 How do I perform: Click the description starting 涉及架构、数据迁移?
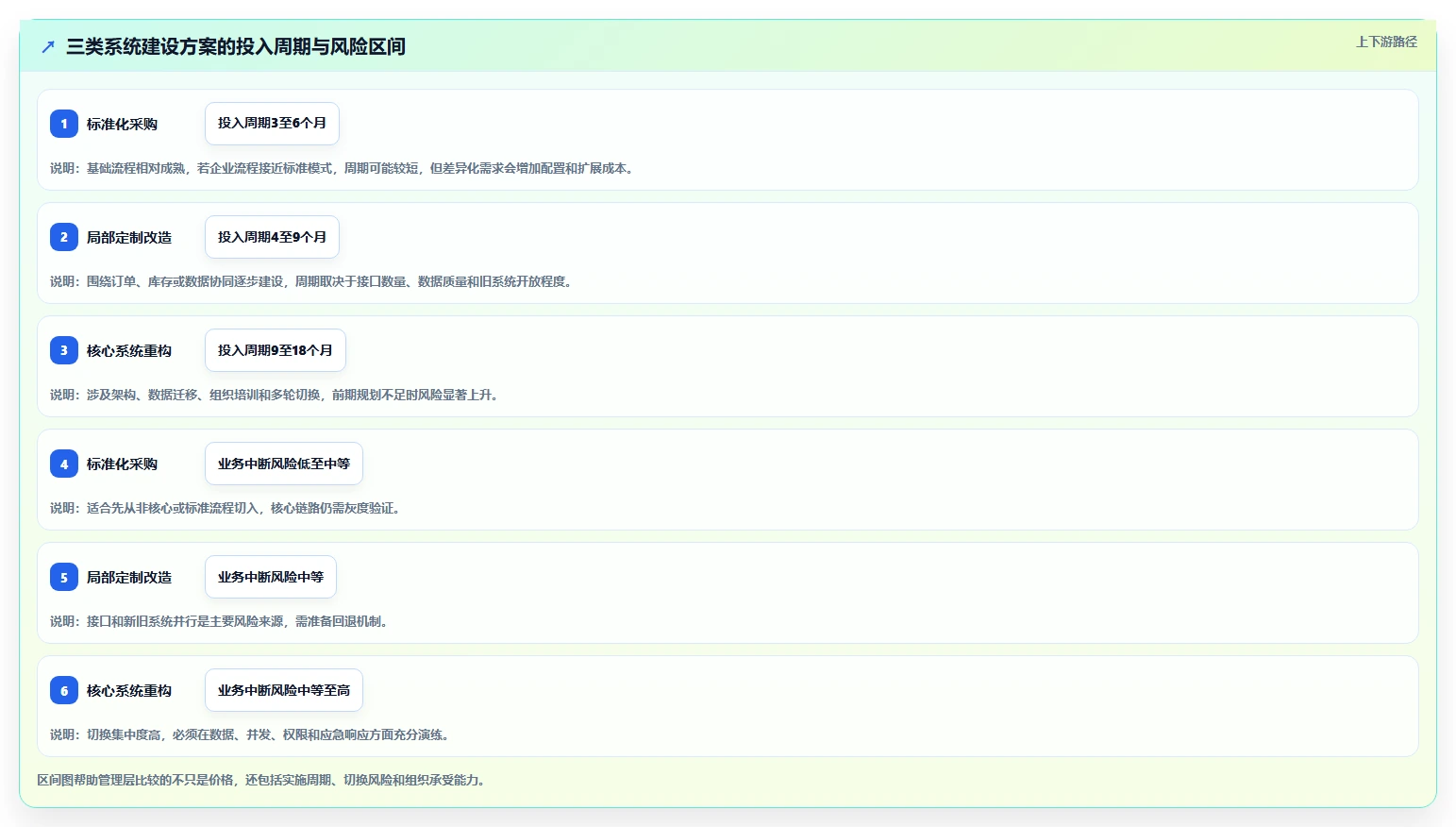coord(276,395)
